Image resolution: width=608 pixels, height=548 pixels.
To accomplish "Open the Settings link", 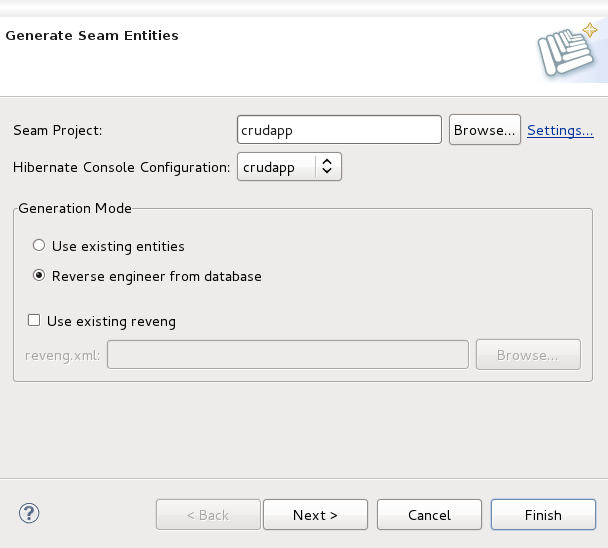I will [560, 130].
